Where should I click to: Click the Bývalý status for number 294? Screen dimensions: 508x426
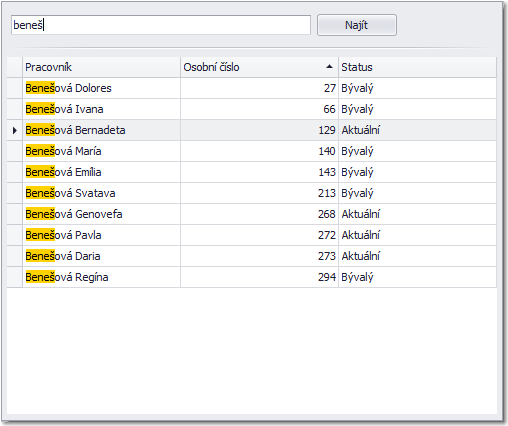pyautogui.click(x=357, y=277)
